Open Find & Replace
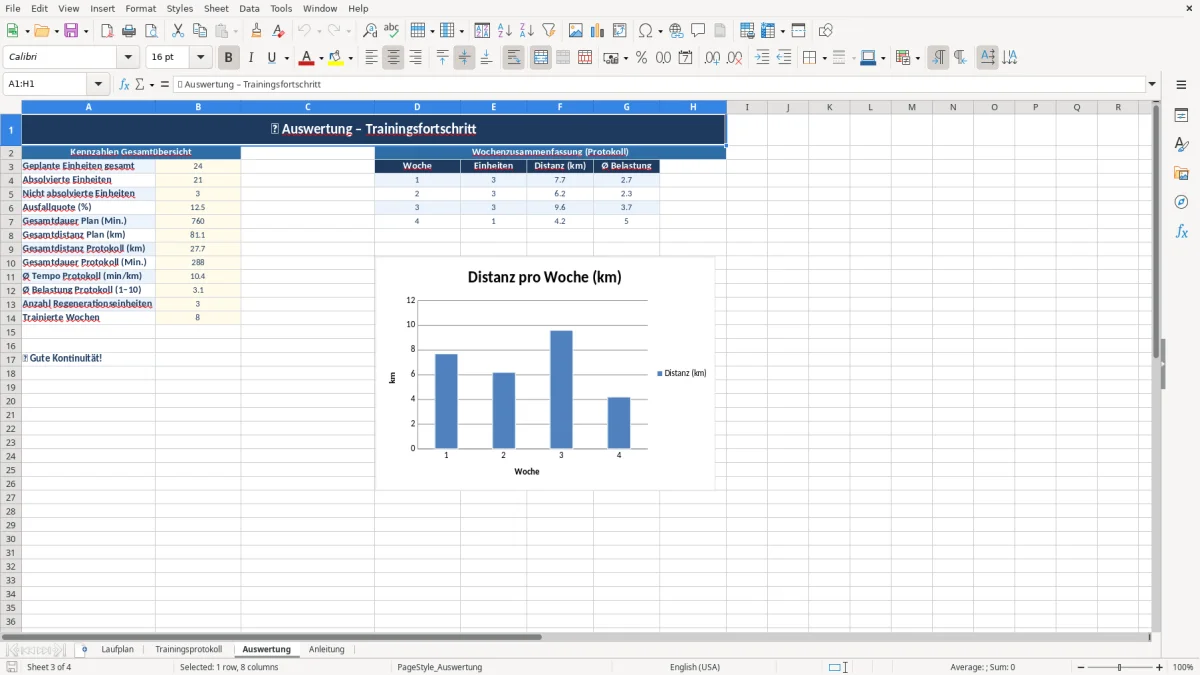Viewport: 1200px width, 675px height. (370, 31)
